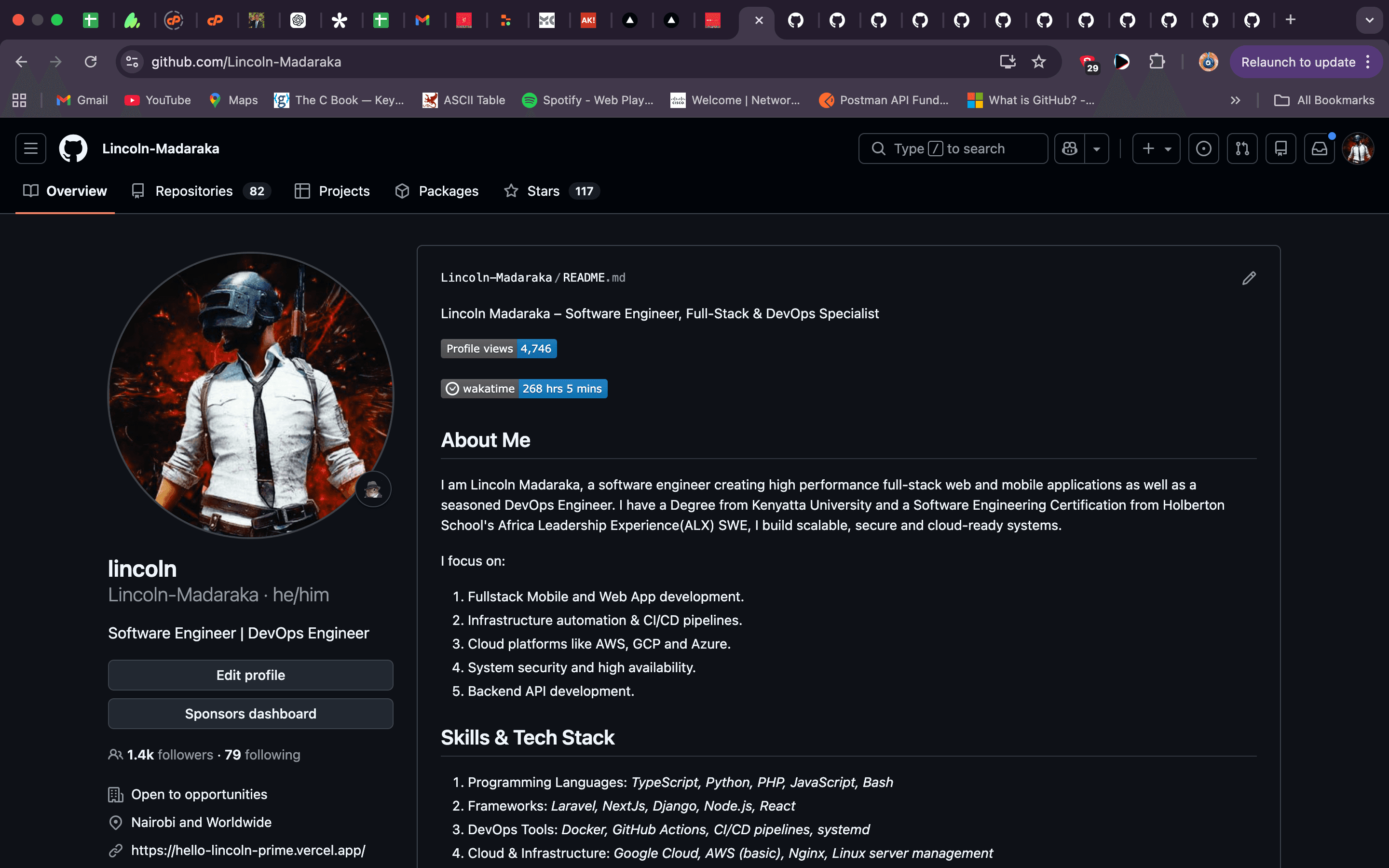
Task: Open Copilot chat icon
Action: tap(1069, 149)
